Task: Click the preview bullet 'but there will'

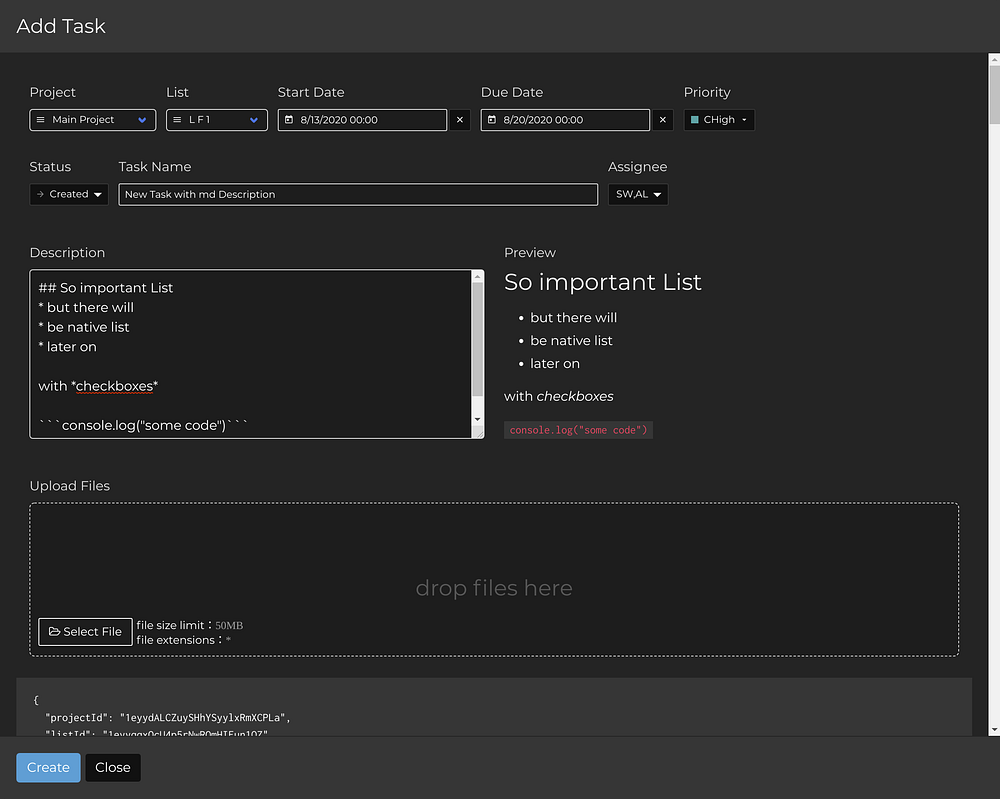Action: [573, 318]
